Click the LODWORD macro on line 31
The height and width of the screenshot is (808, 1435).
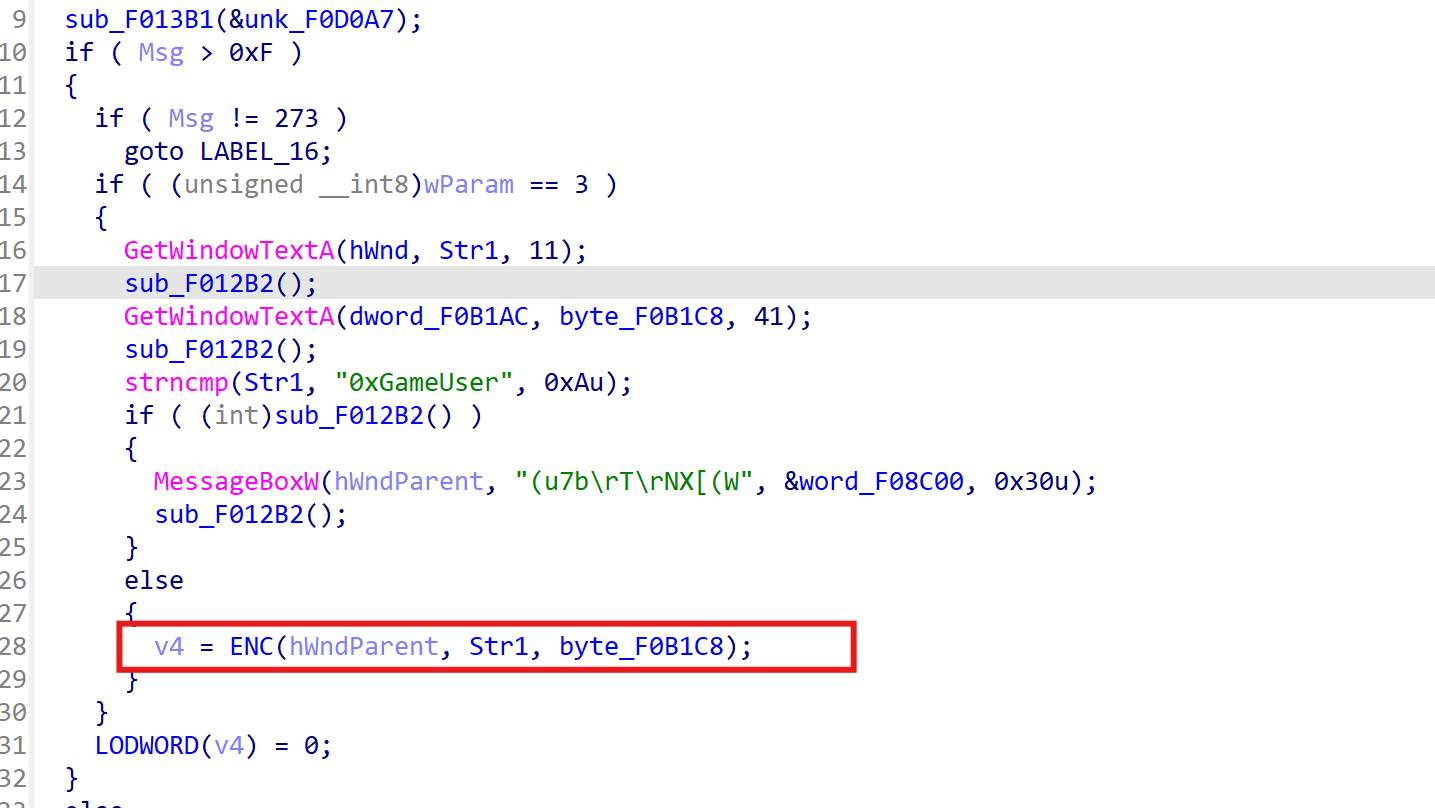pyautogui.click(x=146, y=746)
